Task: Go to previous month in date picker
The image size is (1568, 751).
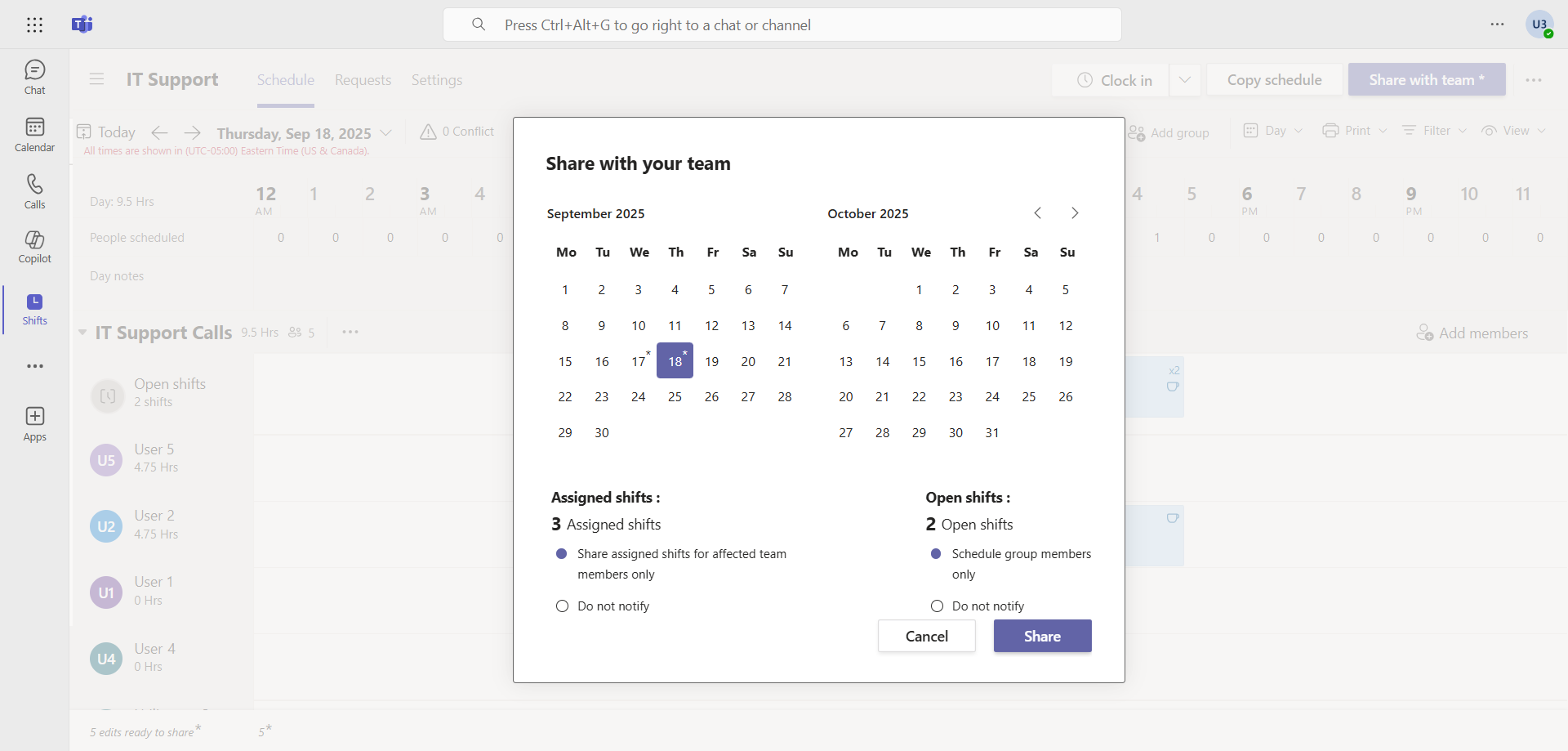Action: pos(1037,213)
